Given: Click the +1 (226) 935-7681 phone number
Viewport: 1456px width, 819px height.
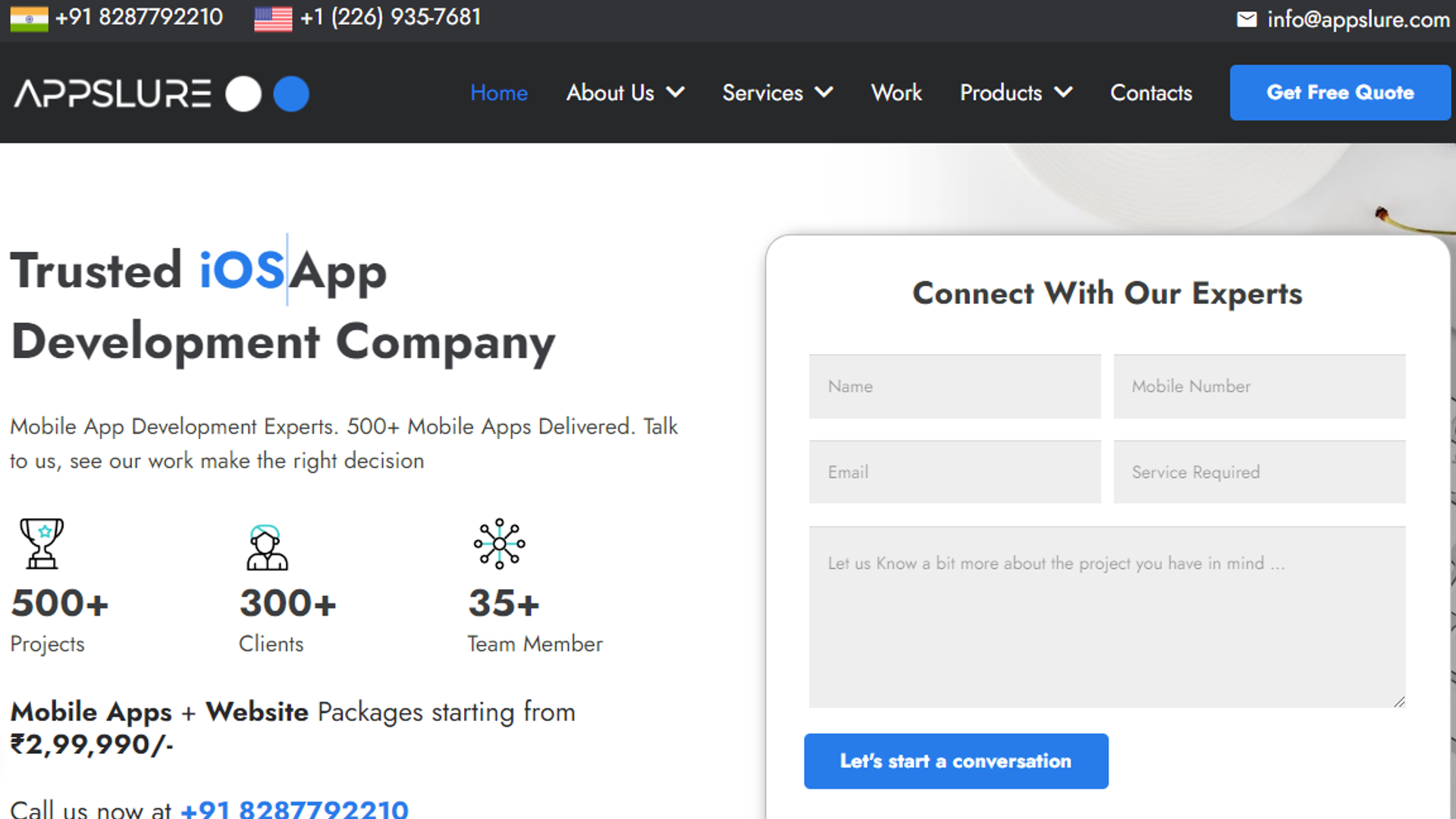Looking at the screenshot, I should pos(391,17).
